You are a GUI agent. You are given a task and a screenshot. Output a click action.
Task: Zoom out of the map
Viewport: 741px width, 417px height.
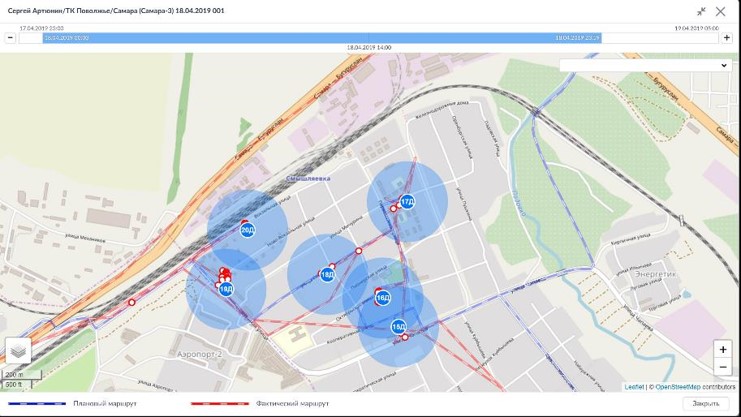(x=722, y=367)
